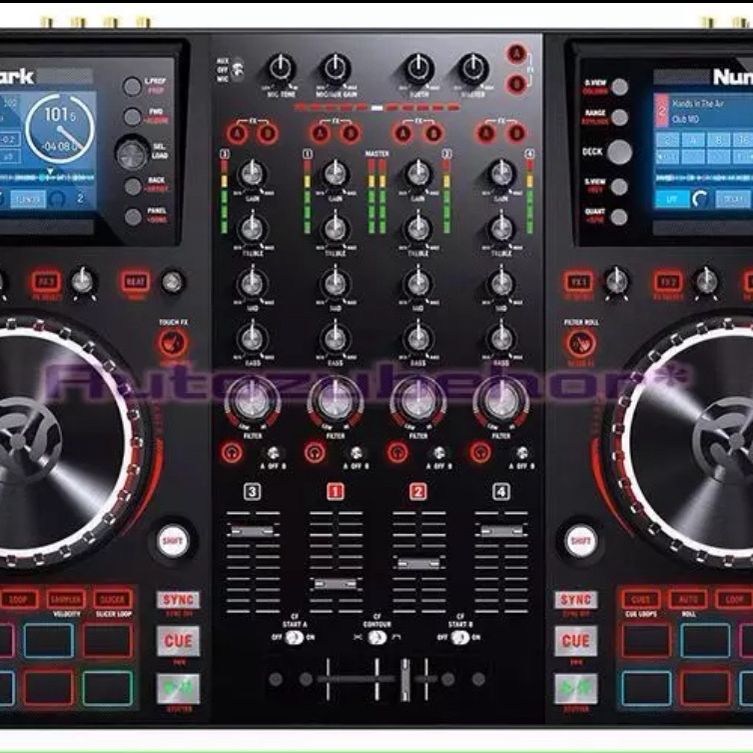
Task: Tap the TOUCH FX button on left deck
Action: (x=173, y=343)
